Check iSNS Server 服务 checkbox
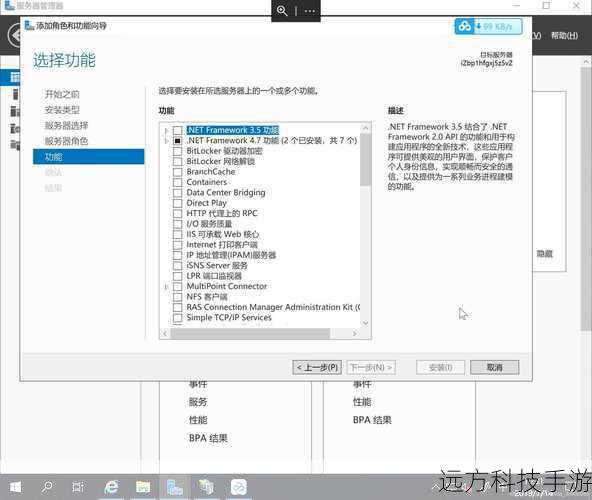The width and height of the screenshot is (592, 500). pyautogui.click(x=177, y=266)
